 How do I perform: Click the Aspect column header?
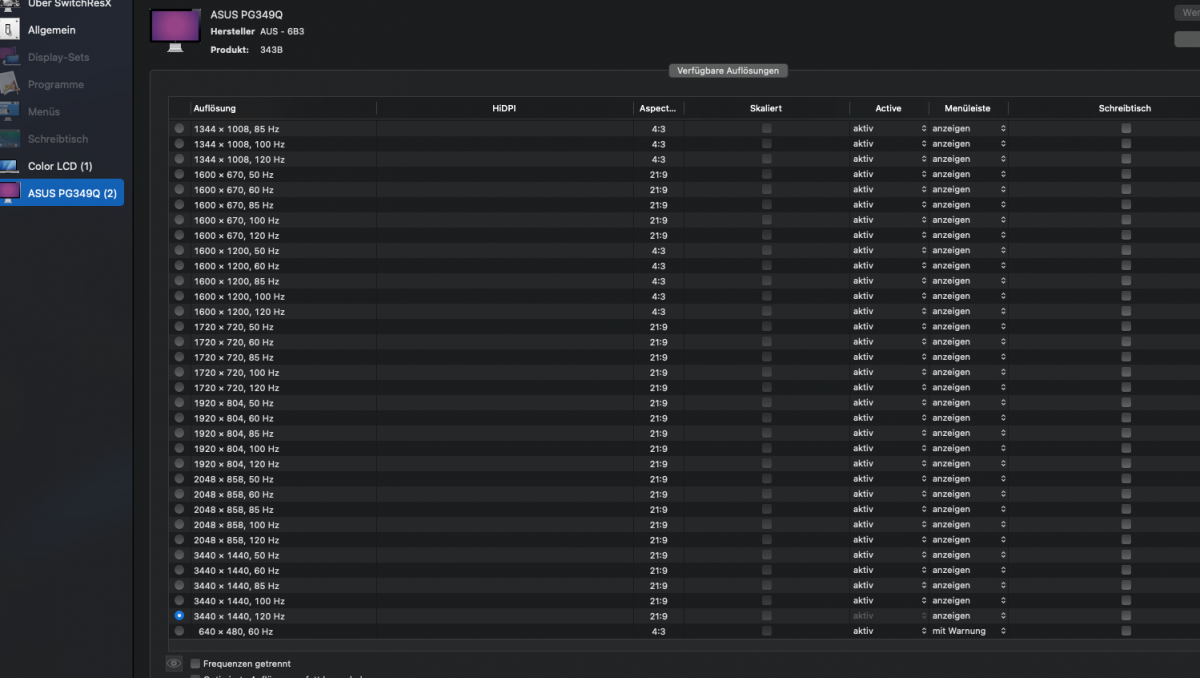[x=658, y=108]
